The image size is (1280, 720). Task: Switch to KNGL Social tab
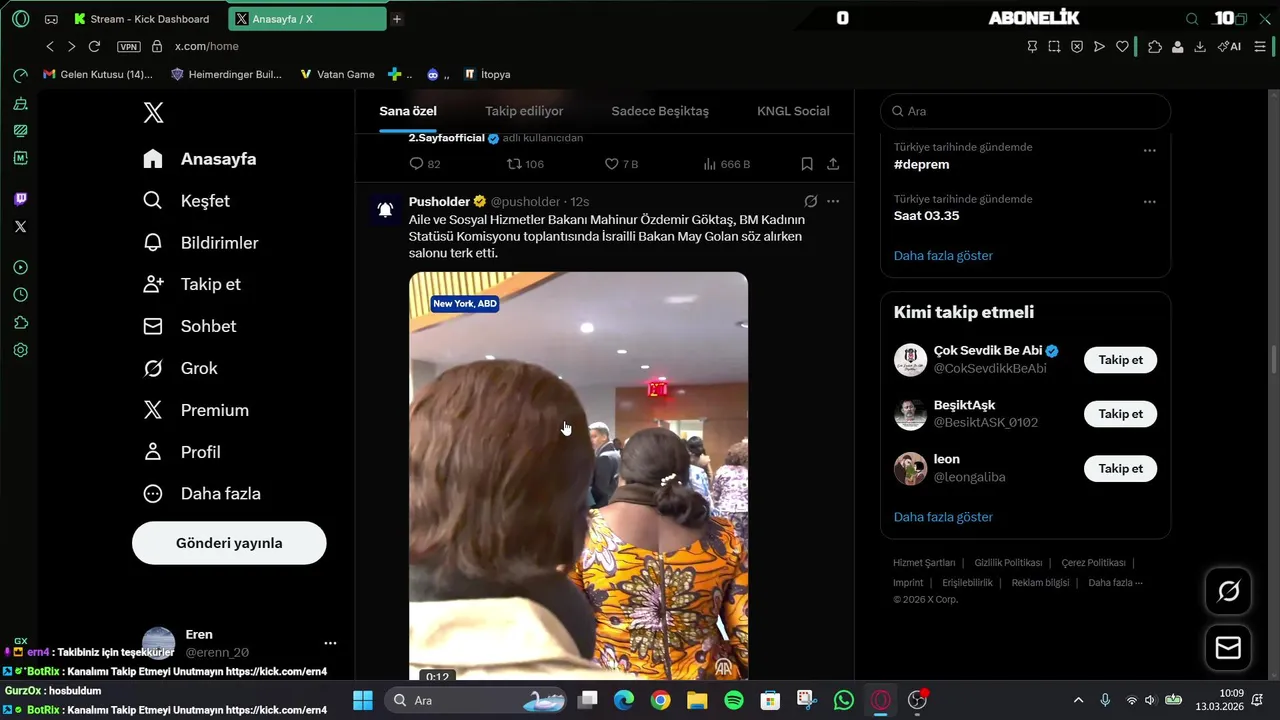(793, 111)
